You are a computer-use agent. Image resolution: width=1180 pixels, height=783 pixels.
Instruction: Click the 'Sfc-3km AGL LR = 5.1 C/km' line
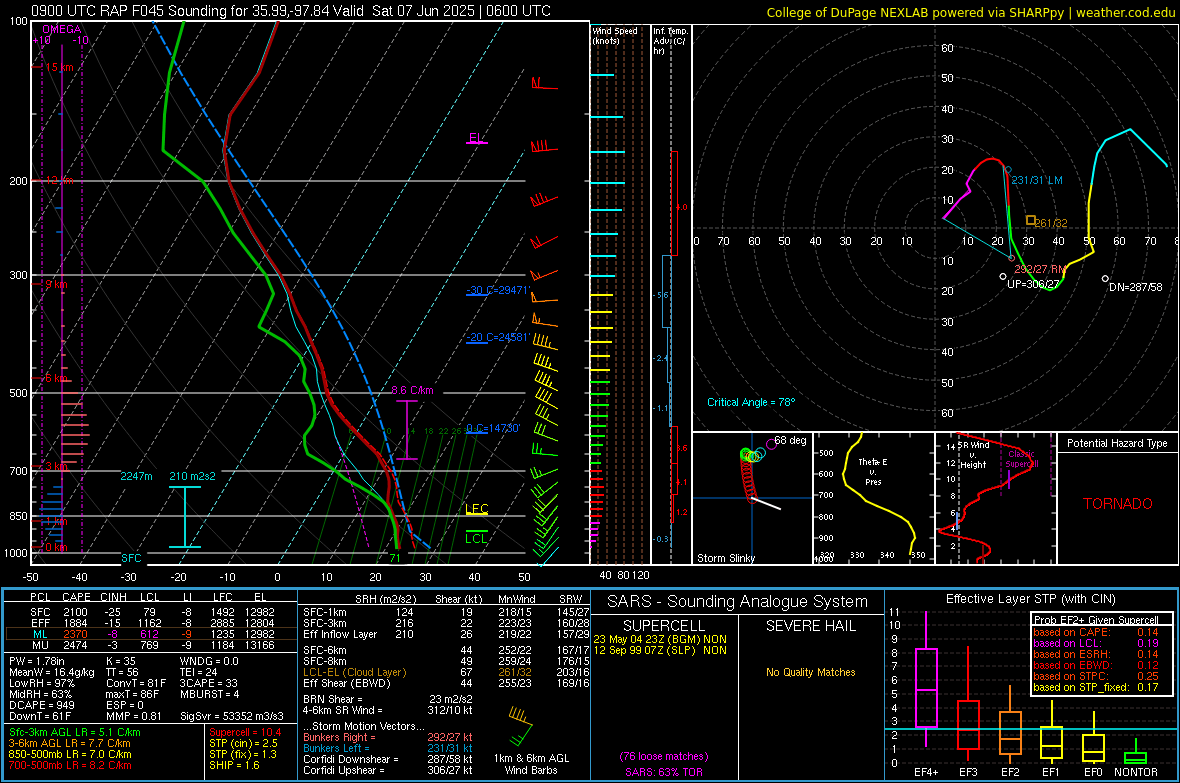(75, 733)
